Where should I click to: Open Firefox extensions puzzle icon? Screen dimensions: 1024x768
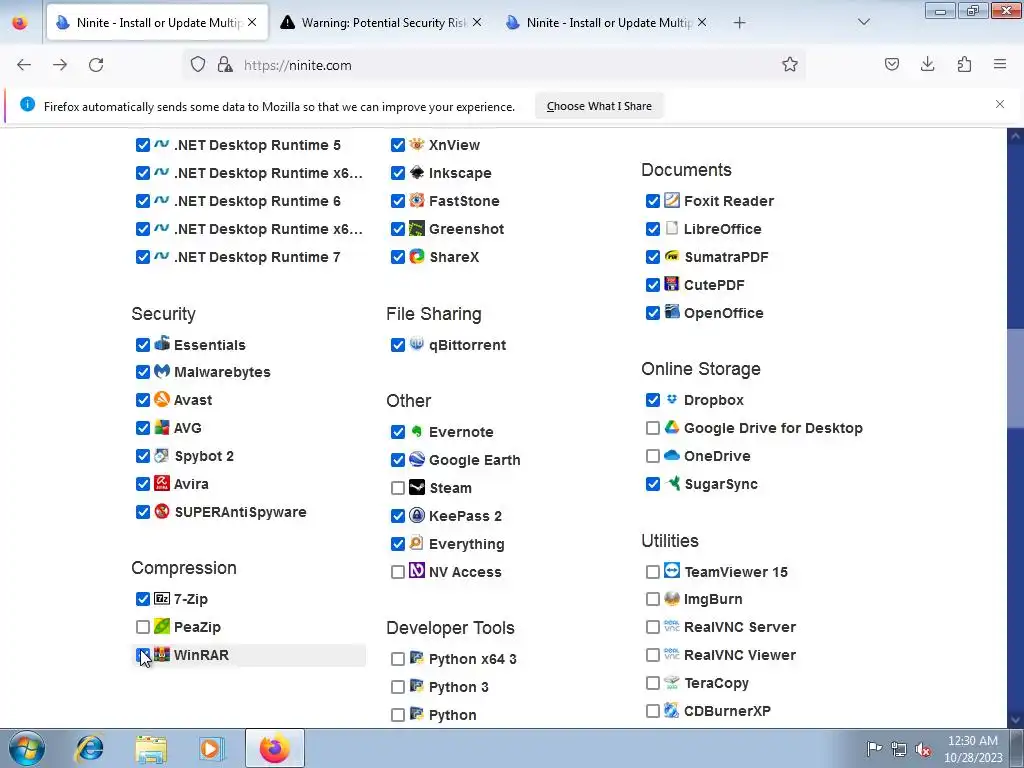964,64
